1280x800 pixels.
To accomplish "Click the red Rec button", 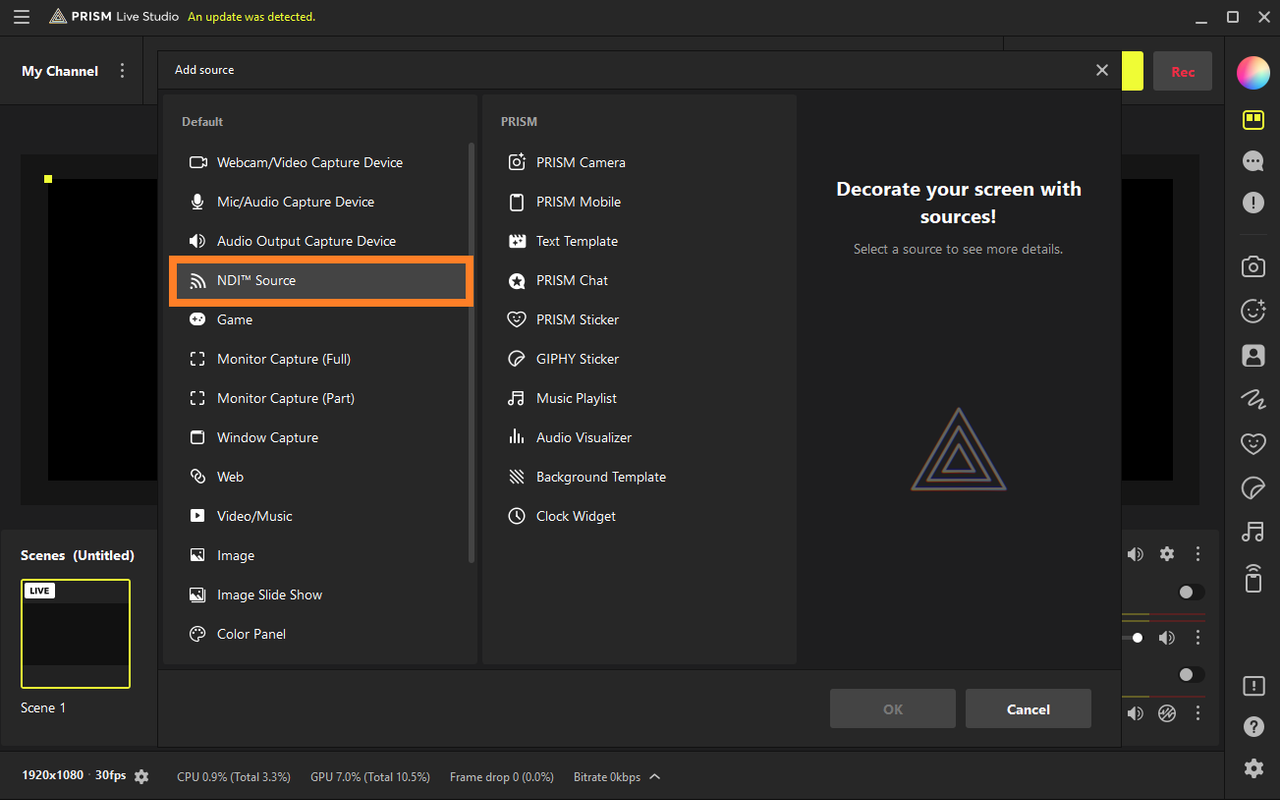I will click(x=1183, y=72).
